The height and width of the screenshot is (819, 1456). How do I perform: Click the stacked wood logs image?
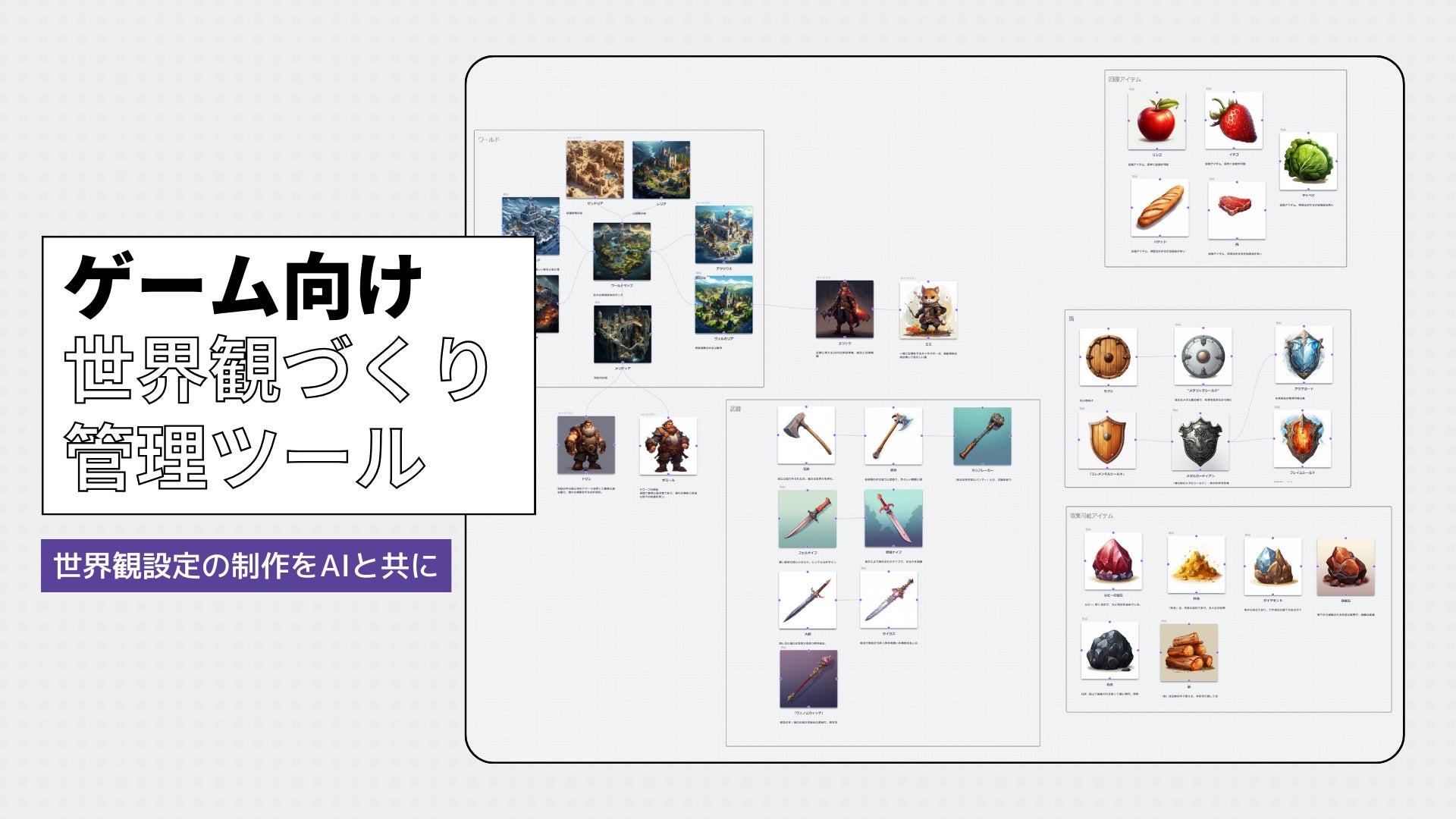1188,653
